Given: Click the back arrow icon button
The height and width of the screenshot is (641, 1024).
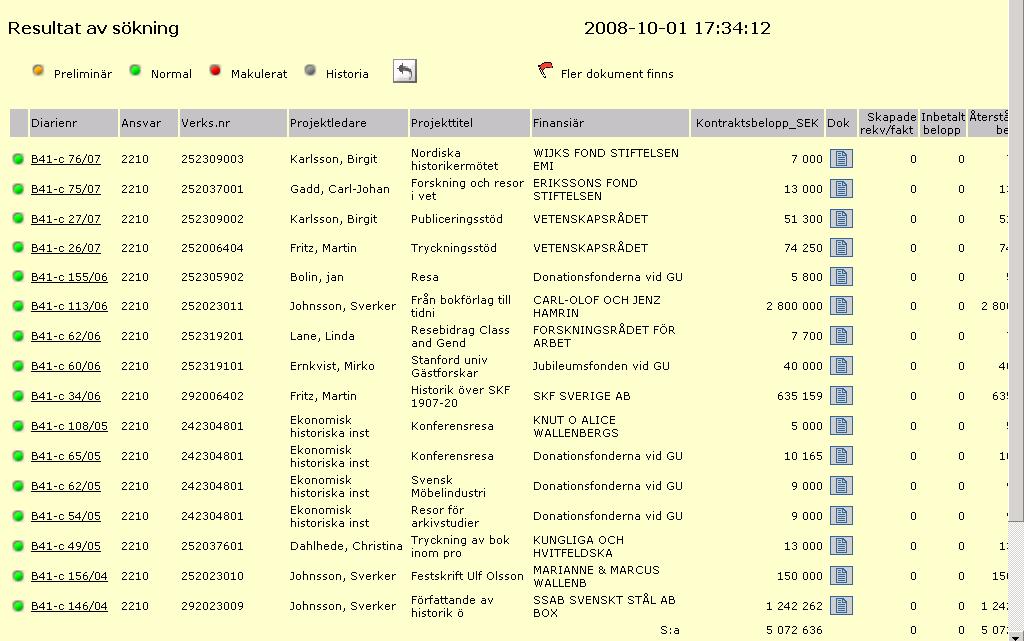Looking at the screenshot, I should pos(405,71).
